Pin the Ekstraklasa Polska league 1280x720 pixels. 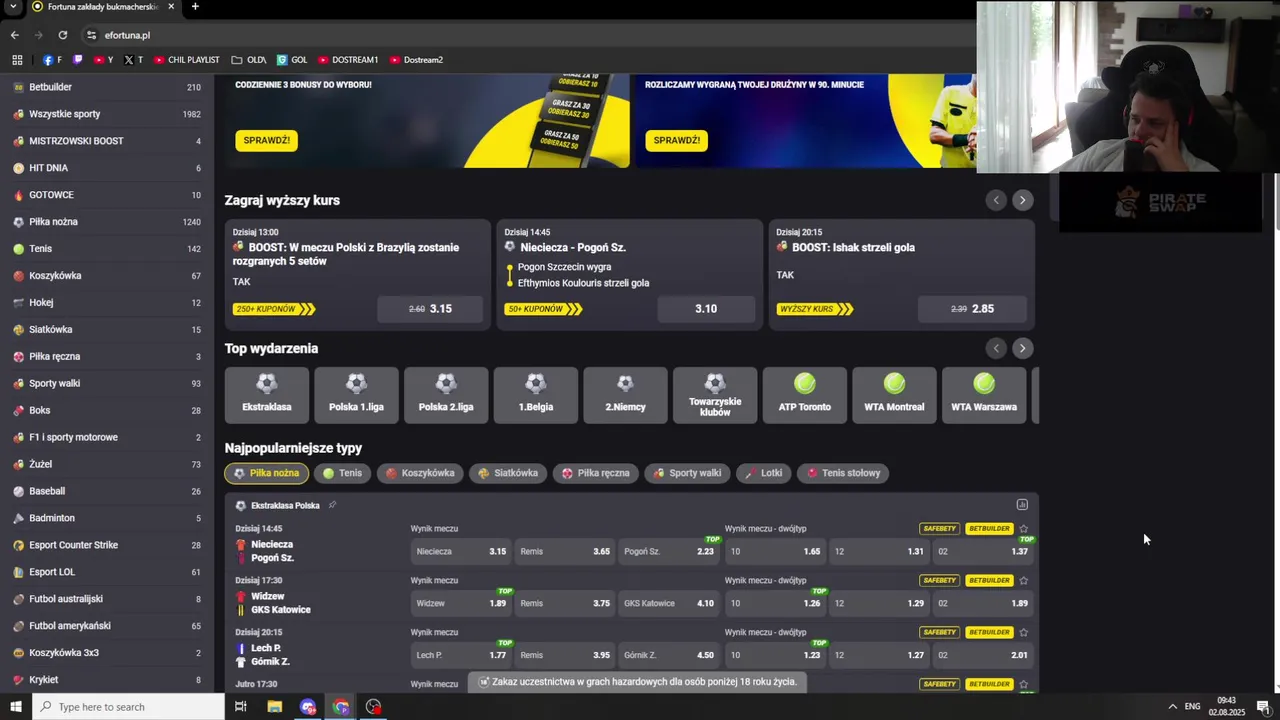(x=332, y=505)
